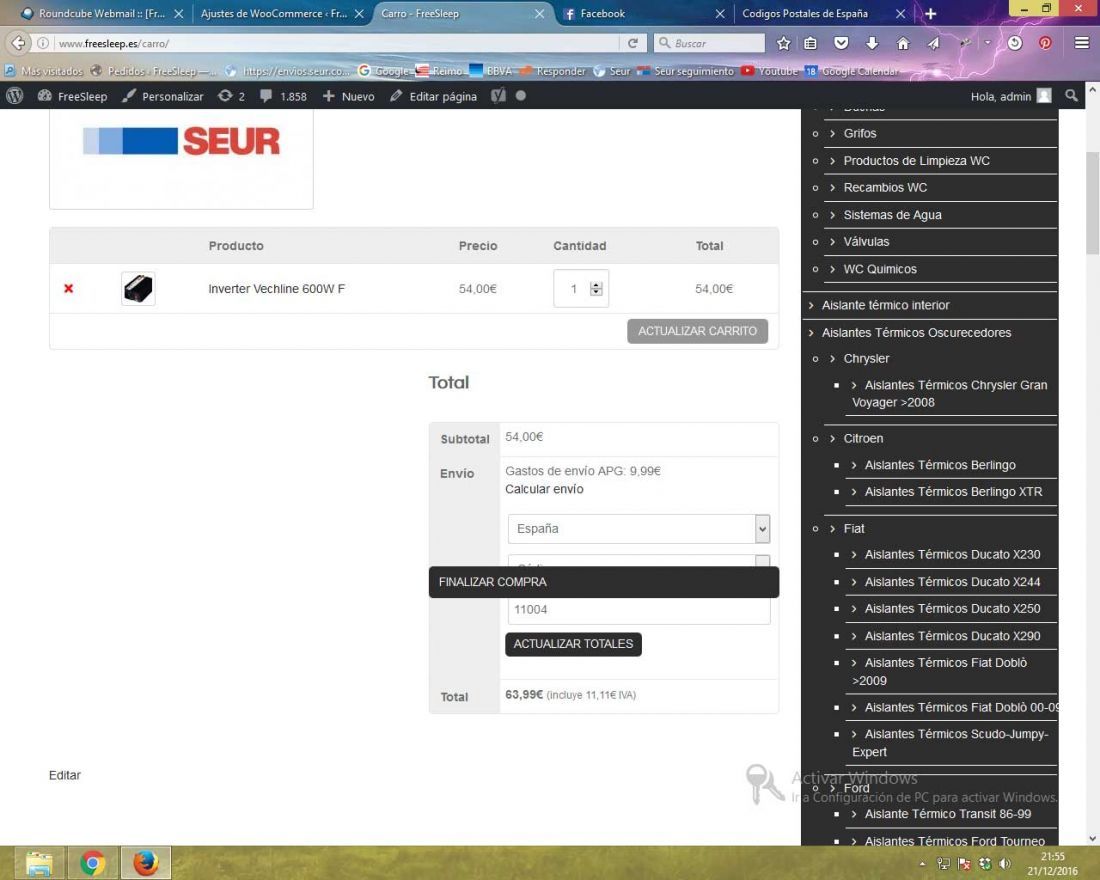Screen dimensions: 1100x880
Task: Click the address bar URL field
Action: tap(337, 43)
